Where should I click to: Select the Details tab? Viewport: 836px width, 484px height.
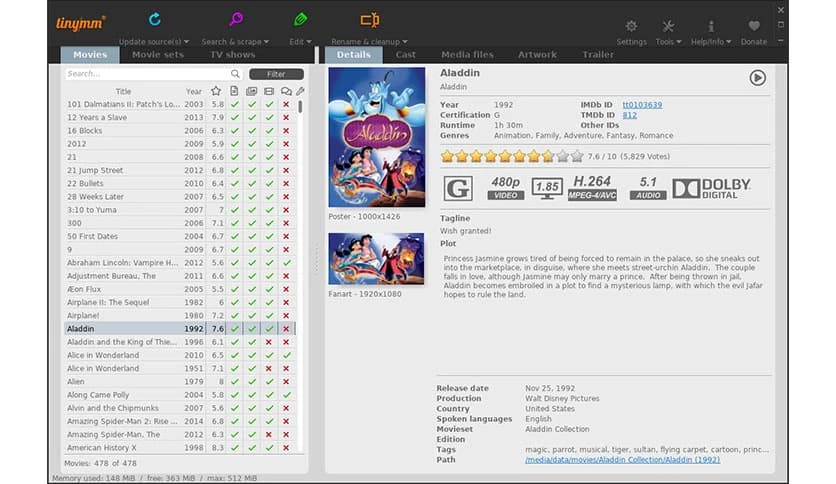point(353,54)
